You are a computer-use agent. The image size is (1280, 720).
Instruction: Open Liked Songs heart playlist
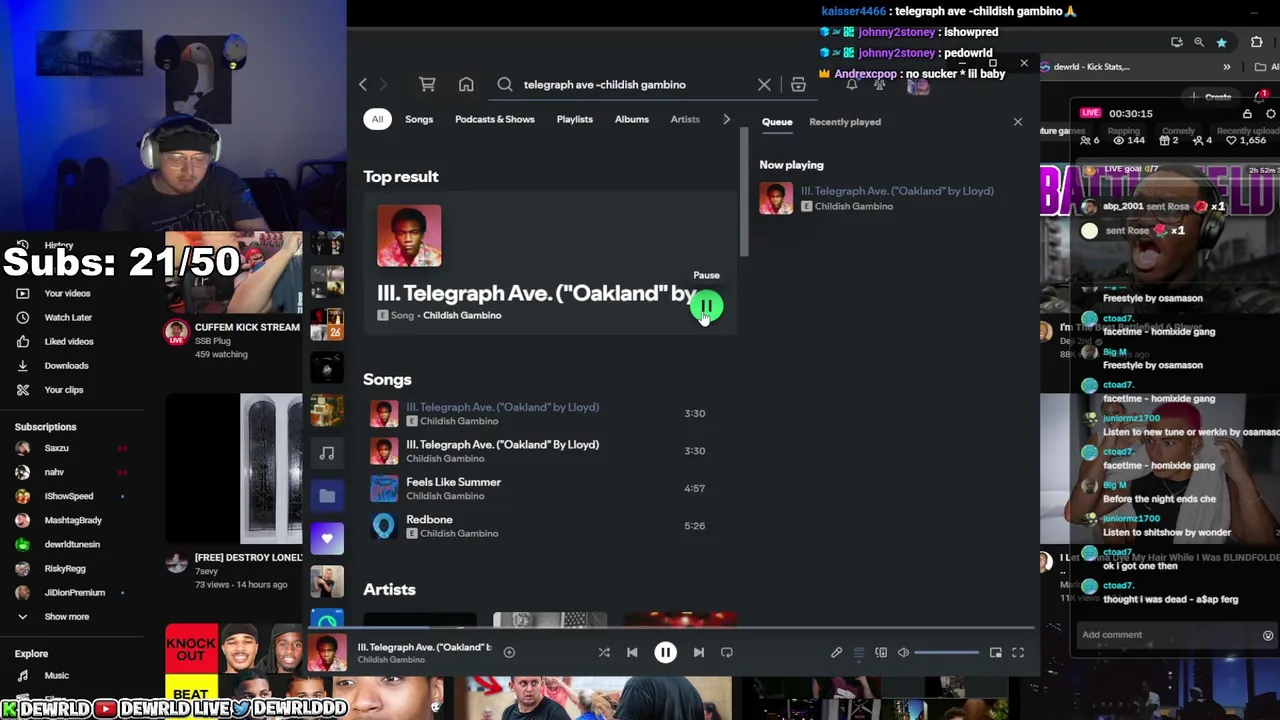pyautogui.click(x=327, y=538)
